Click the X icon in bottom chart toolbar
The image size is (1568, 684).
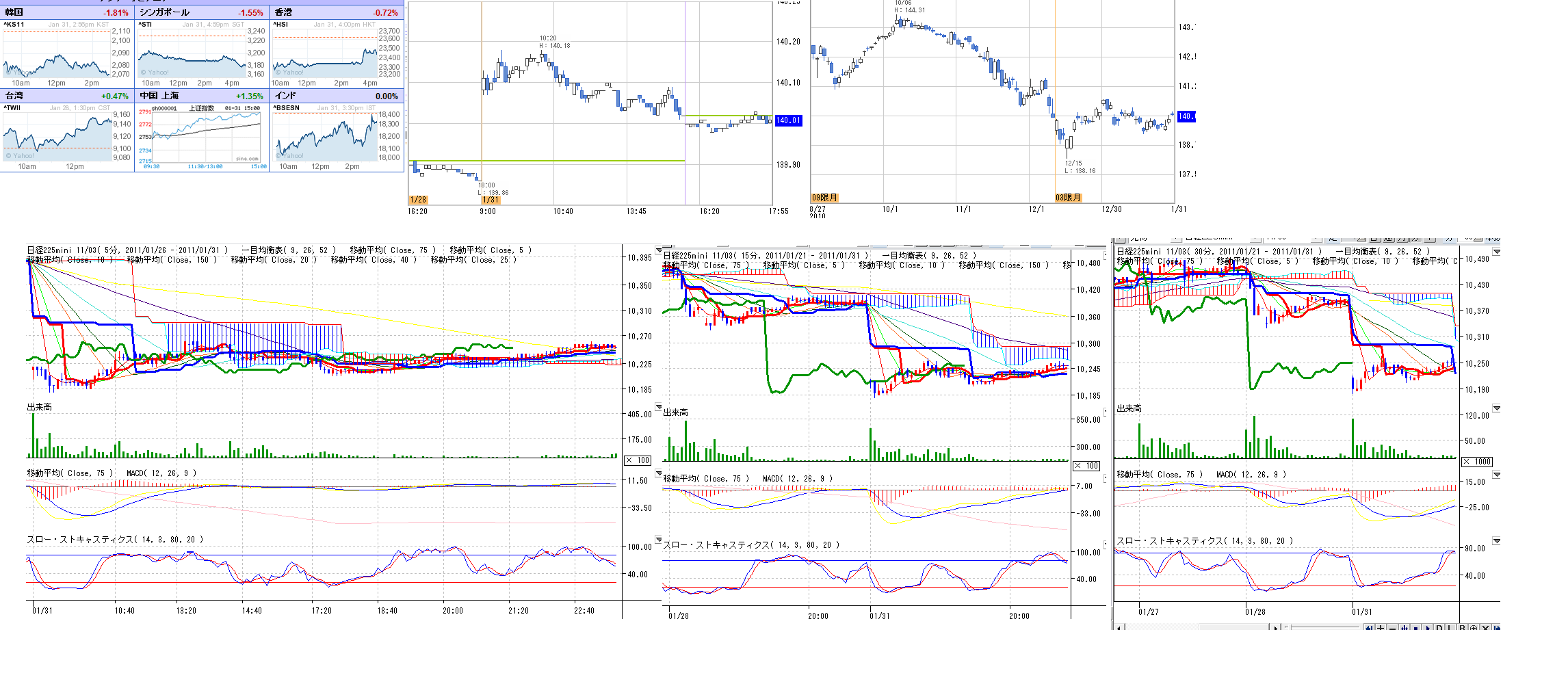coord(1485,628)
